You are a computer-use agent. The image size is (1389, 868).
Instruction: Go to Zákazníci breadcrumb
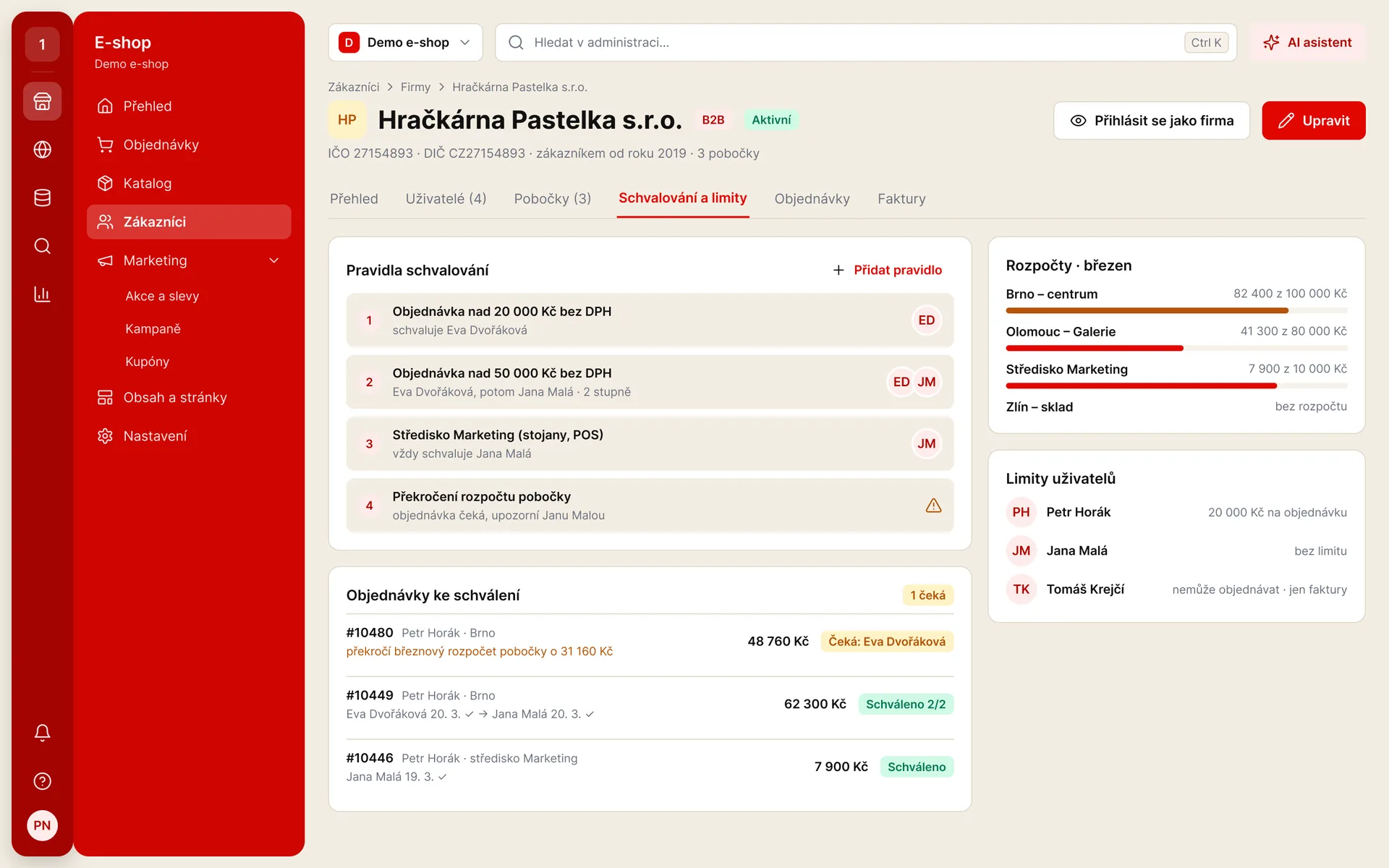coord(353,88)
